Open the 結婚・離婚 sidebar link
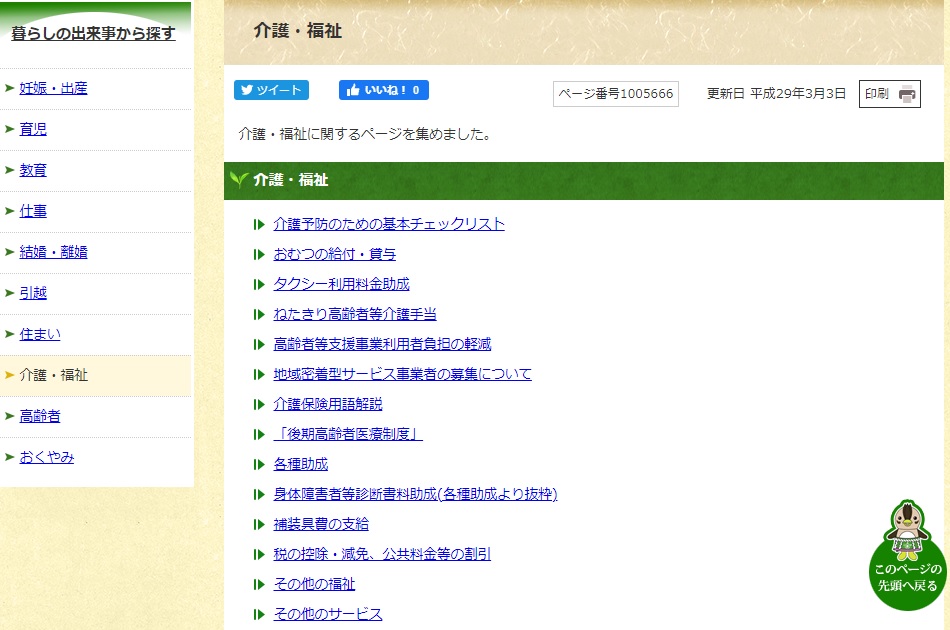This screenshot has width=950, height=630. point(53,252)
